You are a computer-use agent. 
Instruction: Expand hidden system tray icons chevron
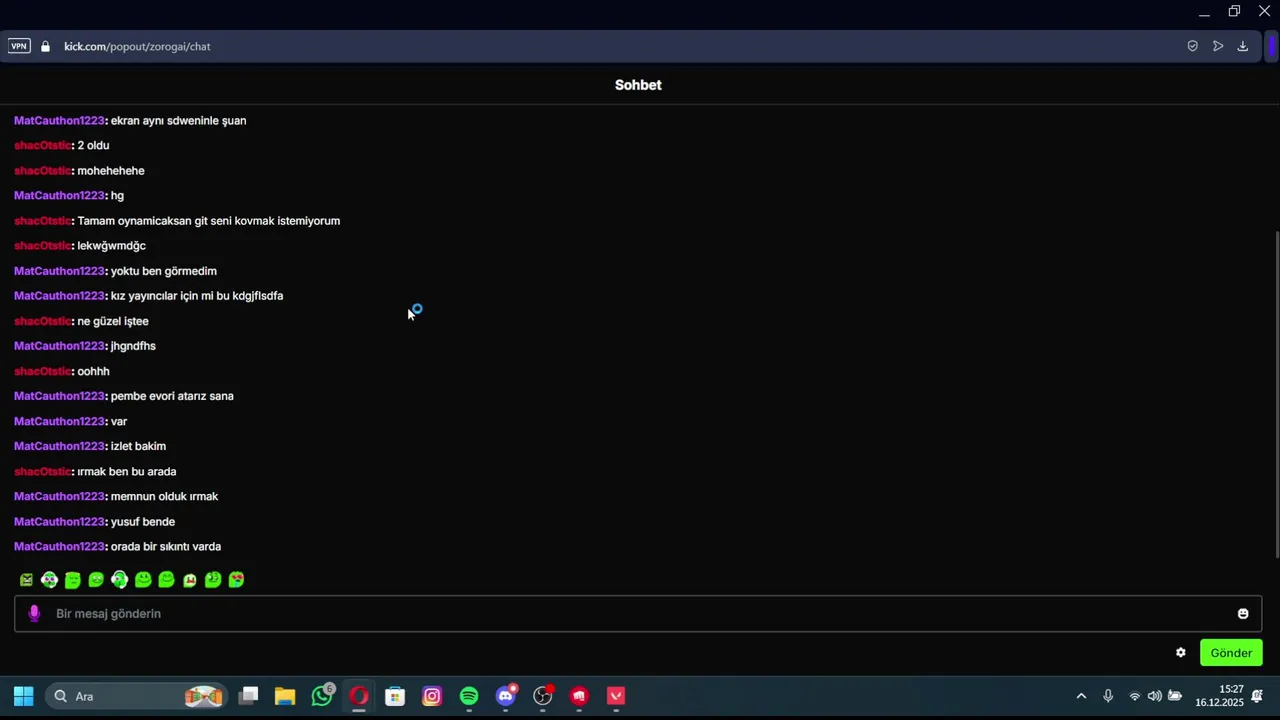[1081, 696]
